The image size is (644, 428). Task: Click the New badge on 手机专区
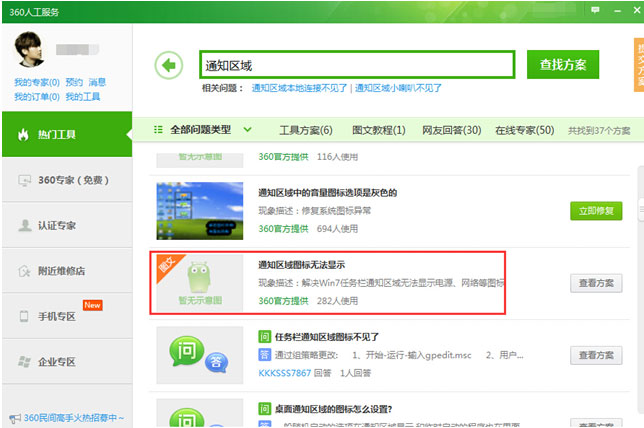tap(92, 305)
